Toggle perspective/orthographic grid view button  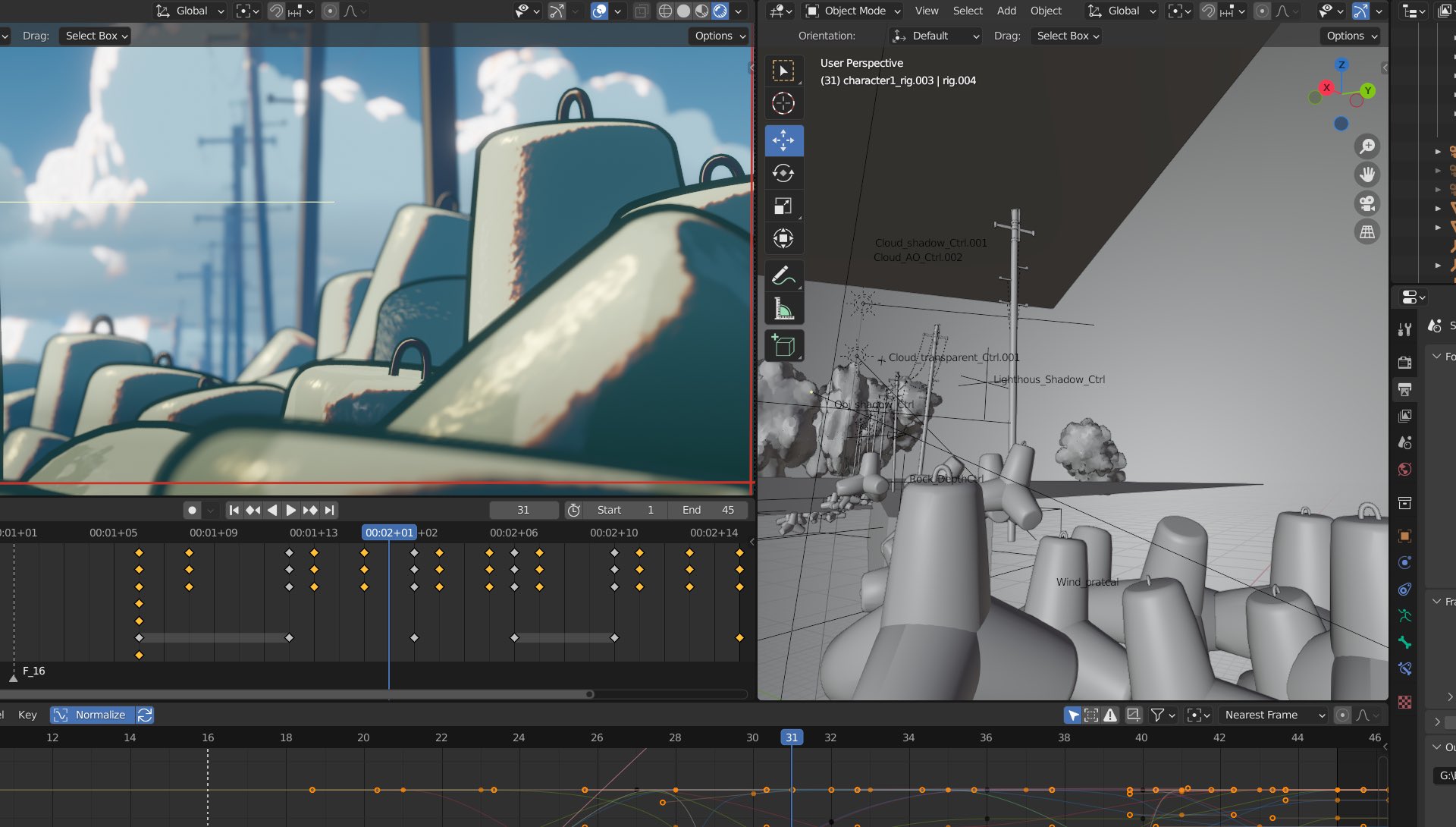click(x=1367, y=232)
